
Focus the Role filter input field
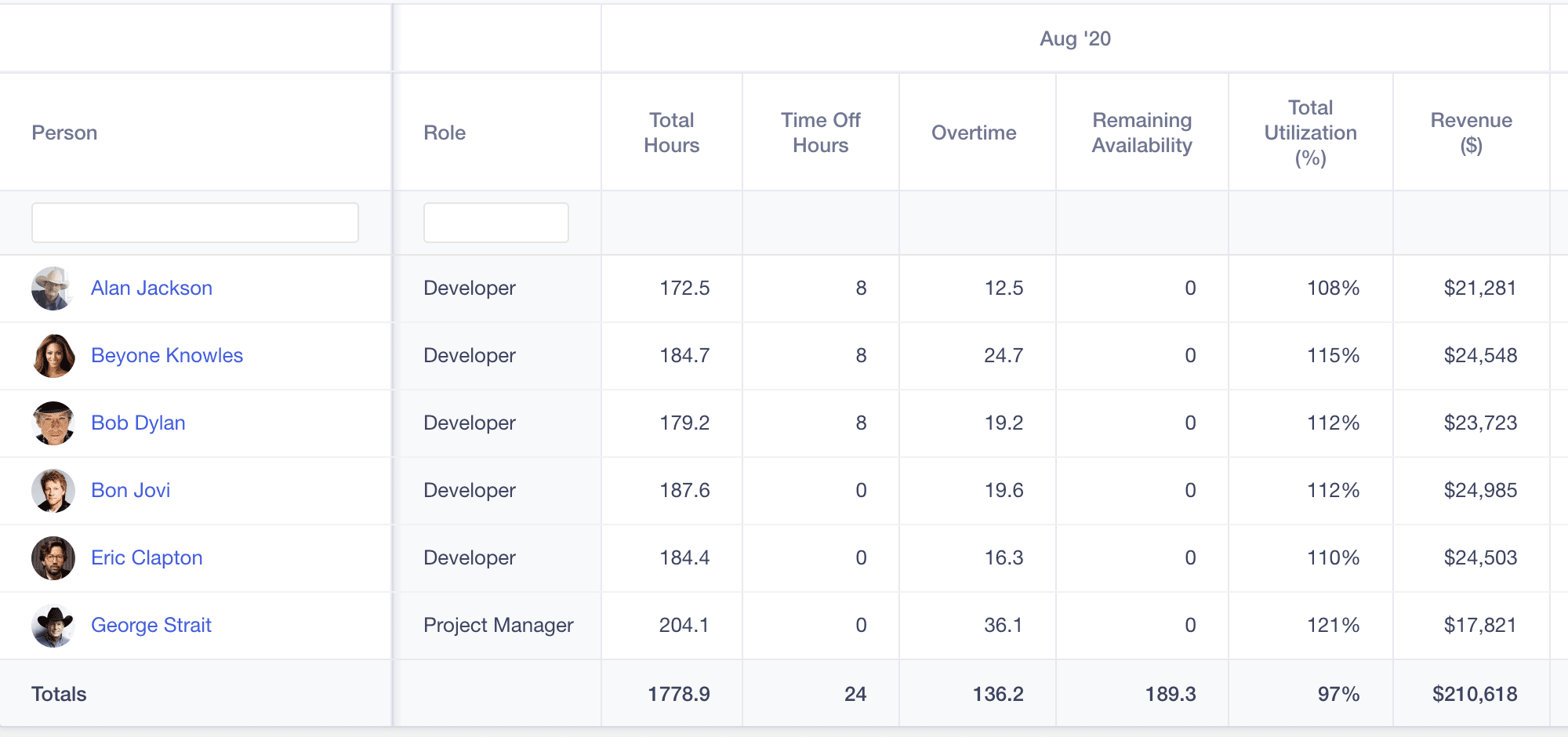[495, 223]
